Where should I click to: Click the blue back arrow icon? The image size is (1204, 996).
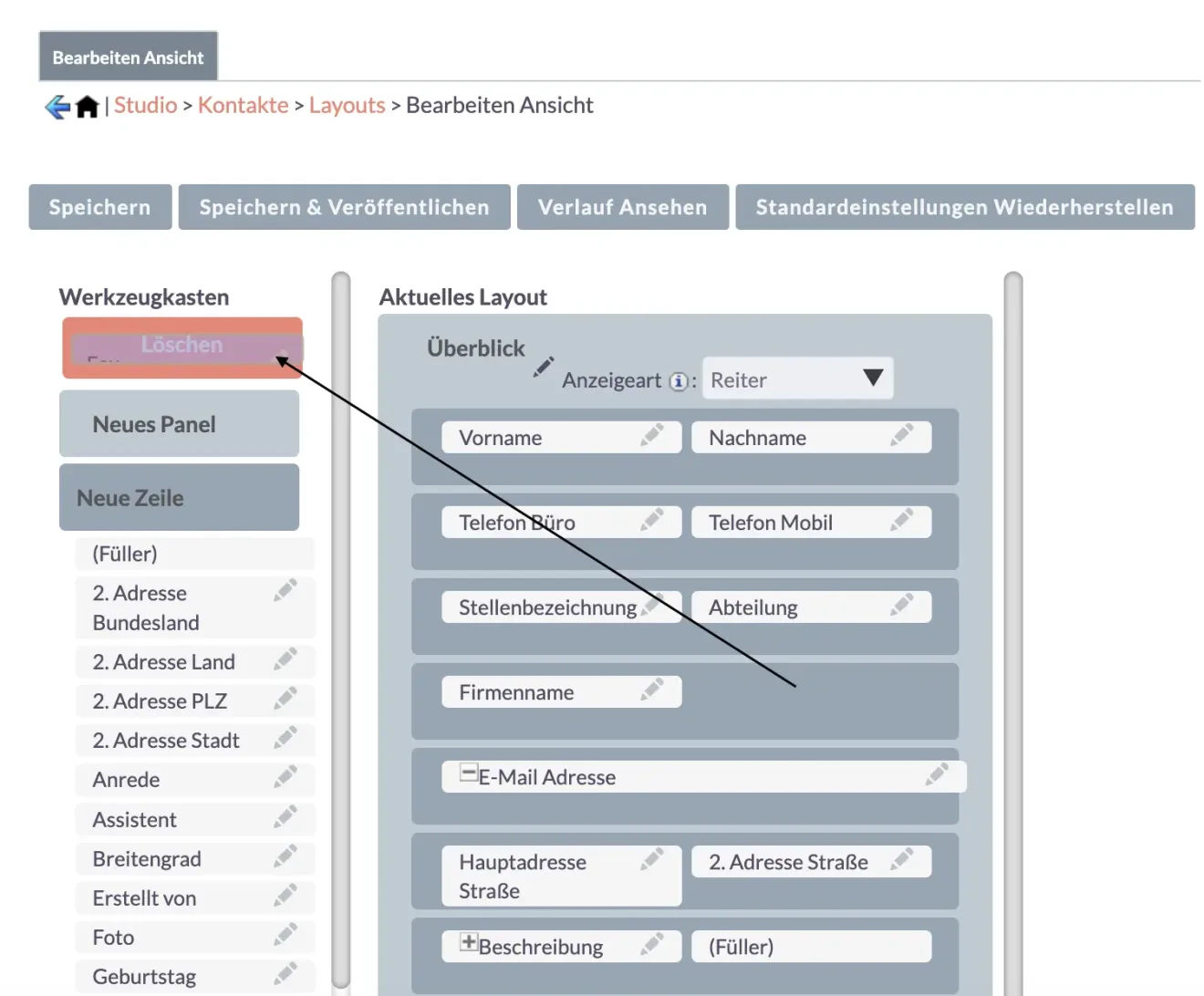[57, 107]
